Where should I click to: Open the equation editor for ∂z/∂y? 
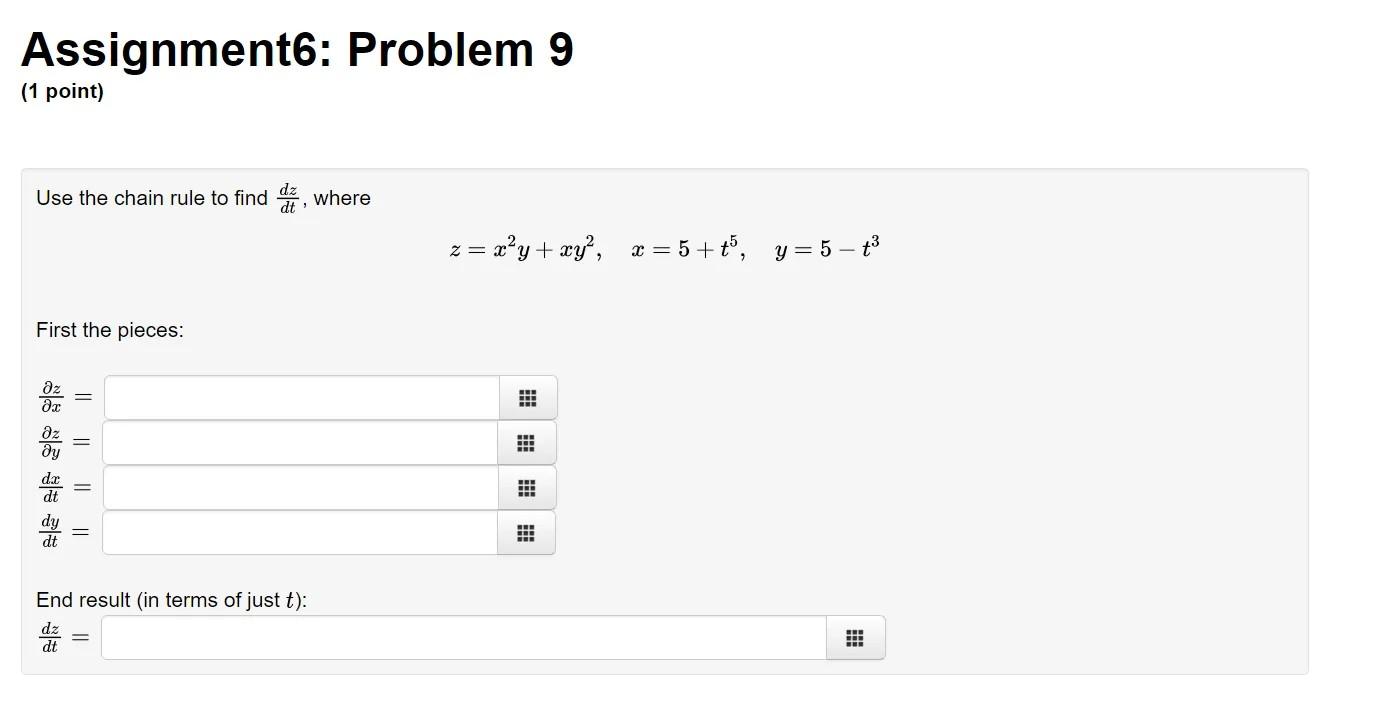click(x=527, y=442)
